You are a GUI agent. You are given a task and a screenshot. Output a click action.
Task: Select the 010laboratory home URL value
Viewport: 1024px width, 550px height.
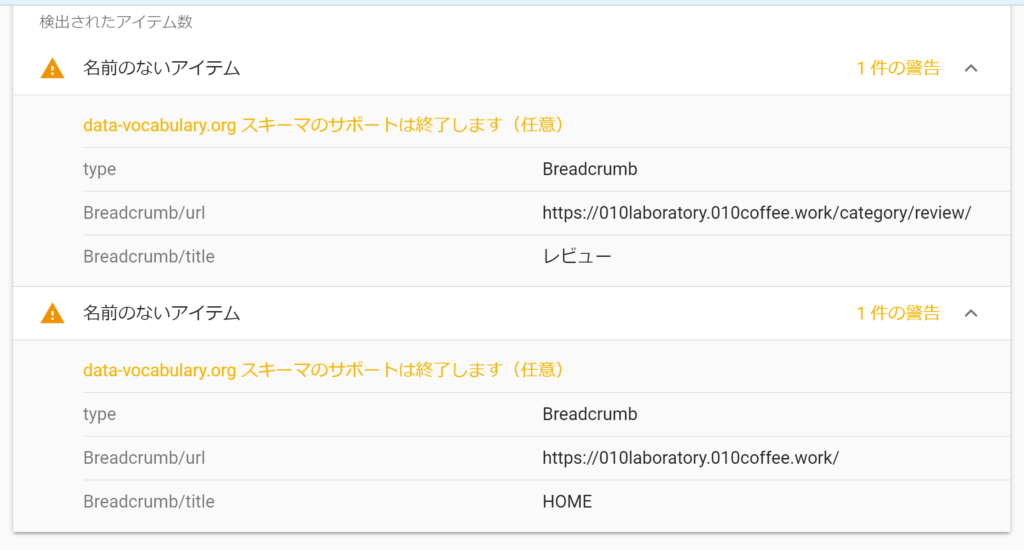(x=690, y=458)
